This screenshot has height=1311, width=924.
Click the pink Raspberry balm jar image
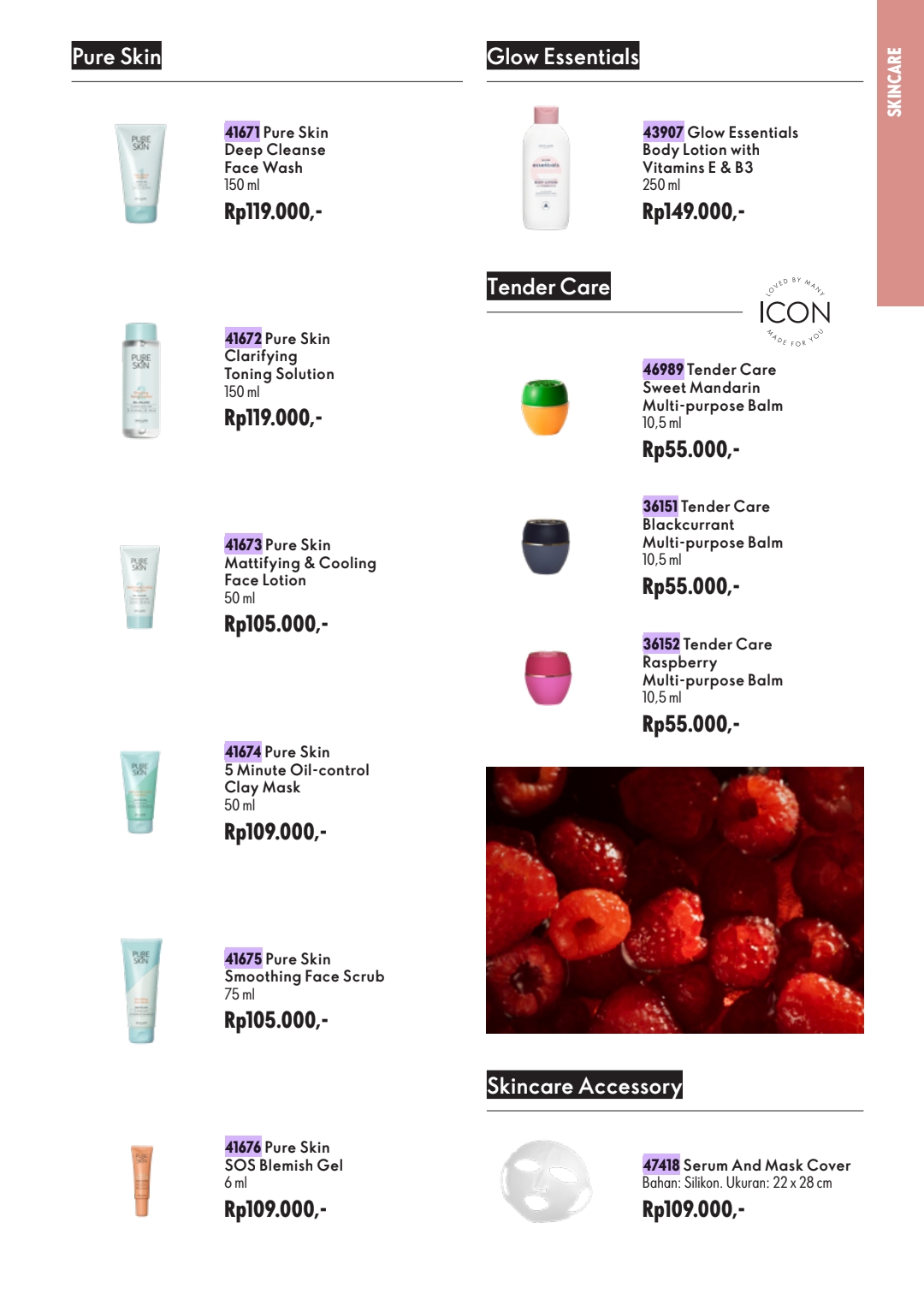[548, 678]
